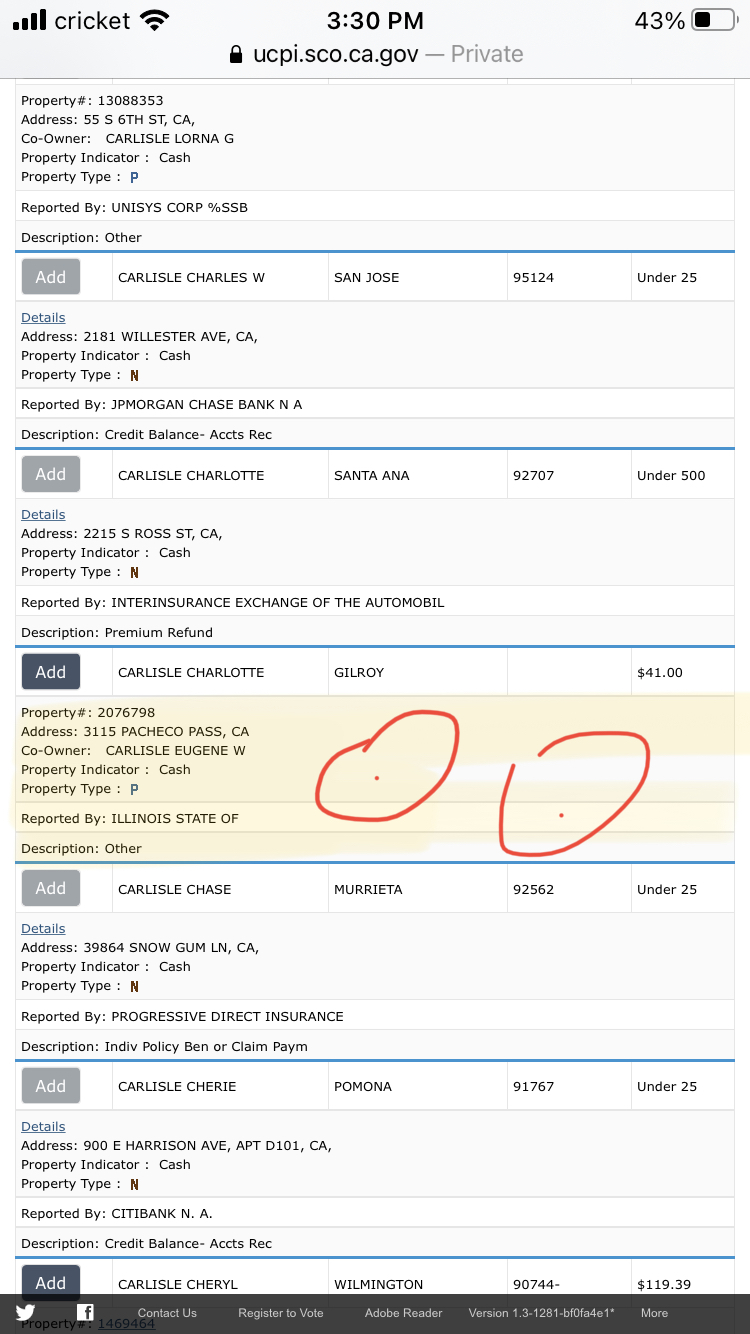Click Reported By JPMORGAN CHASE BANK N A
The height and width of the screenshot is (1334, 750).
pos(161,404)
